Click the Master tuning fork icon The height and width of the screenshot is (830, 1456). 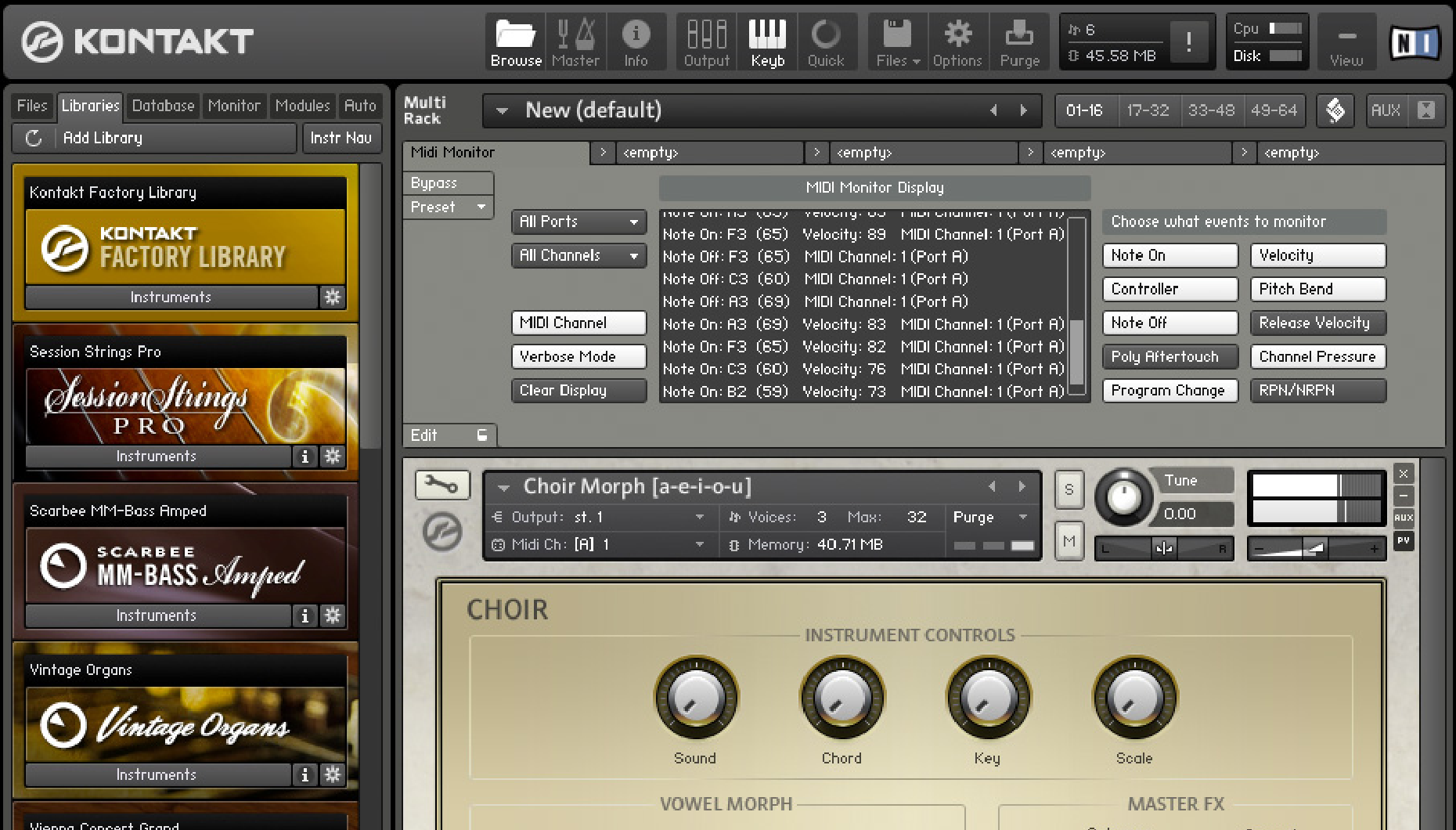pos(575,41)
